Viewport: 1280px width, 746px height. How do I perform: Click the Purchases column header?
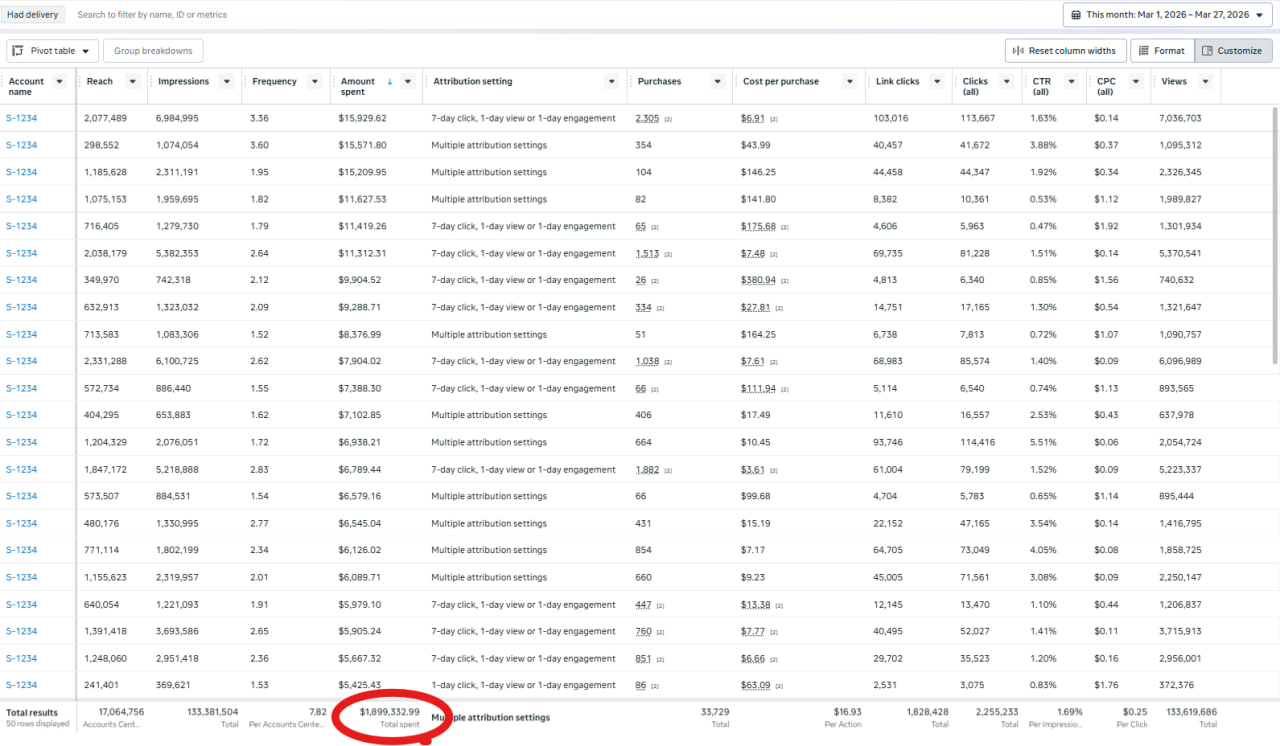[x=660, y=82]
